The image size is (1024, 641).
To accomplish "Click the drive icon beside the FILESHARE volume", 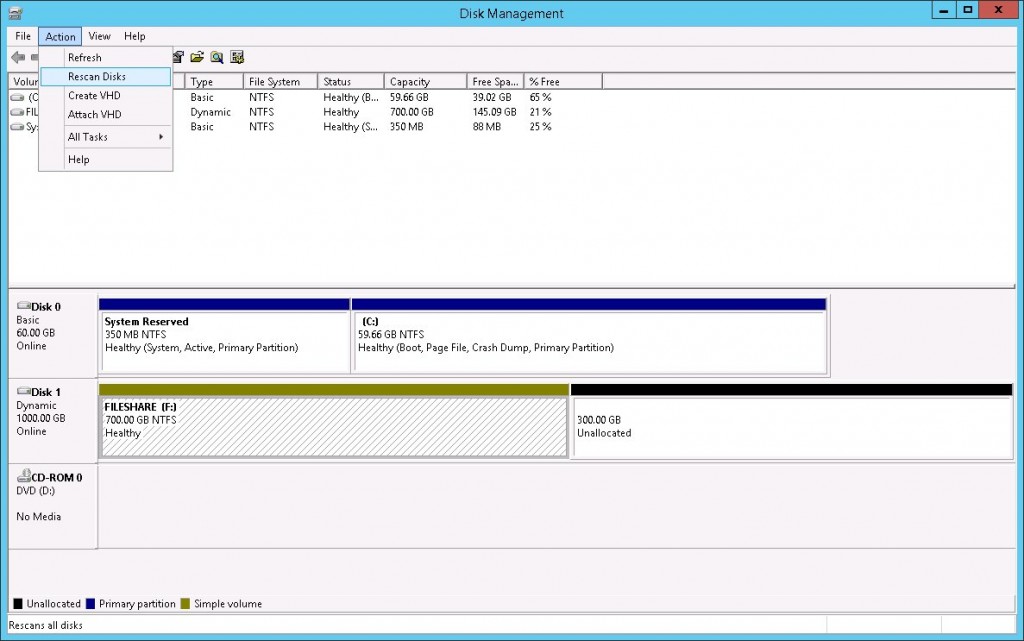I will (x=16, y=112).
